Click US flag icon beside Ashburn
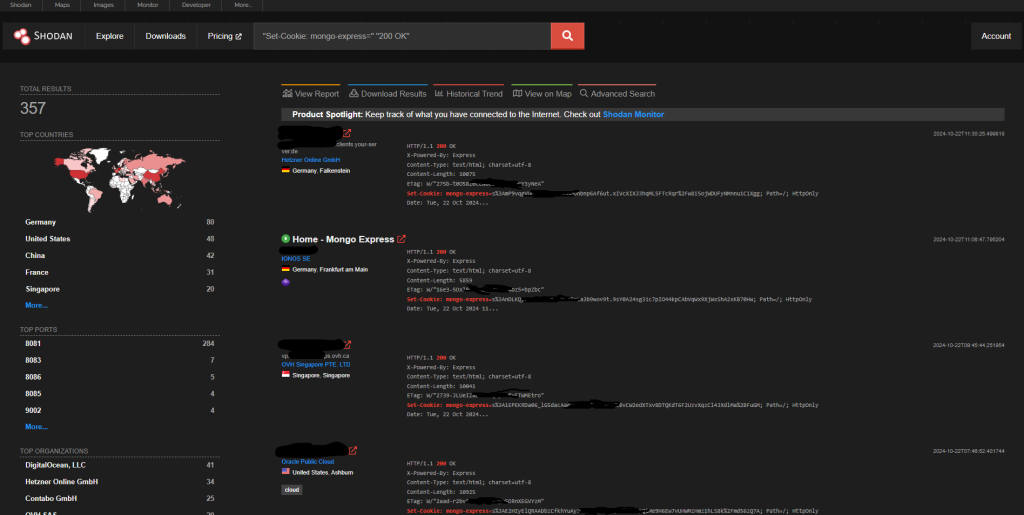The image size is (1024, 515). tap(285, 472)
